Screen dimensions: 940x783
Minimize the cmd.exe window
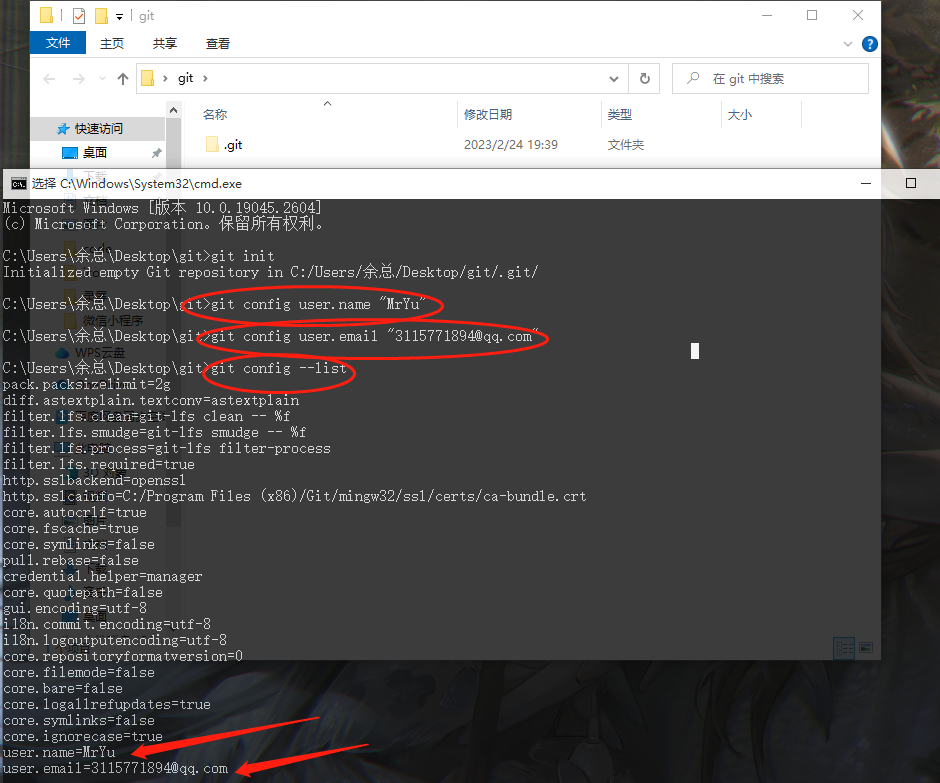point(866,183)
